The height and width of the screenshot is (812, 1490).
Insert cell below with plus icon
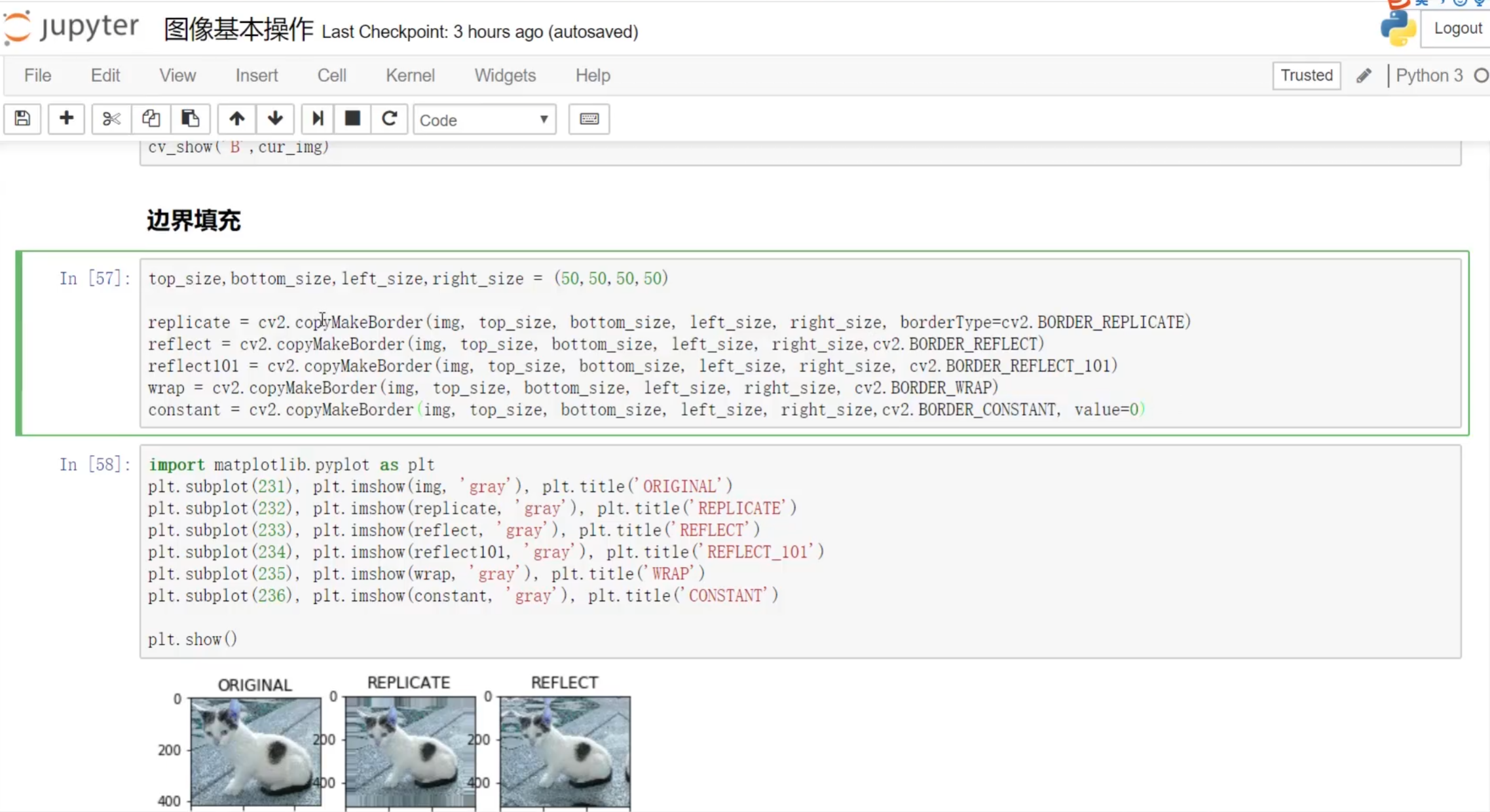65,119
